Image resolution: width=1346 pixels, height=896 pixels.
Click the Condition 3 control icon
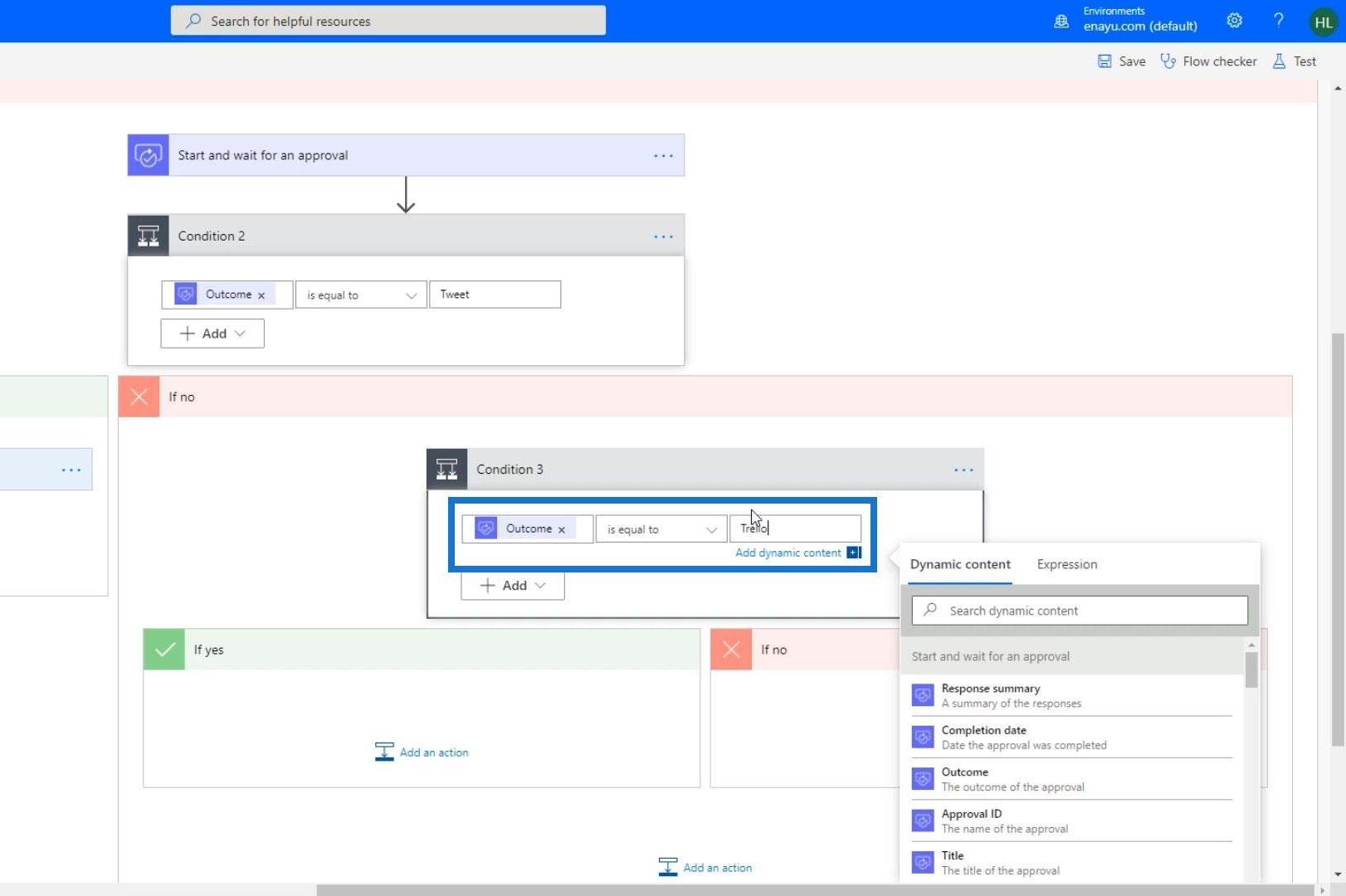click(x=446, y=470)
